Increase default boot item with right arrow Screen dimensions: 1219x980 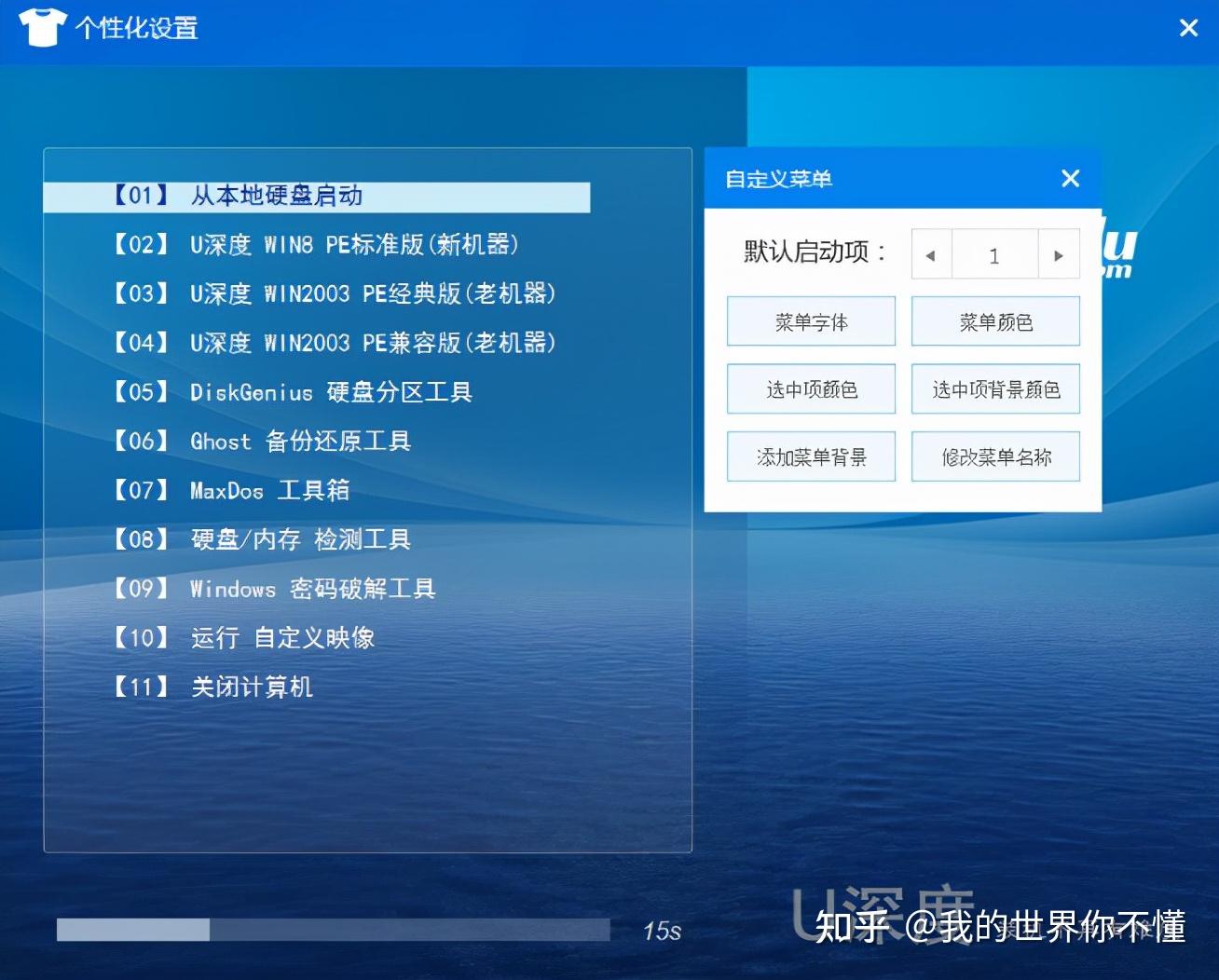click(x=1059, y=254)
